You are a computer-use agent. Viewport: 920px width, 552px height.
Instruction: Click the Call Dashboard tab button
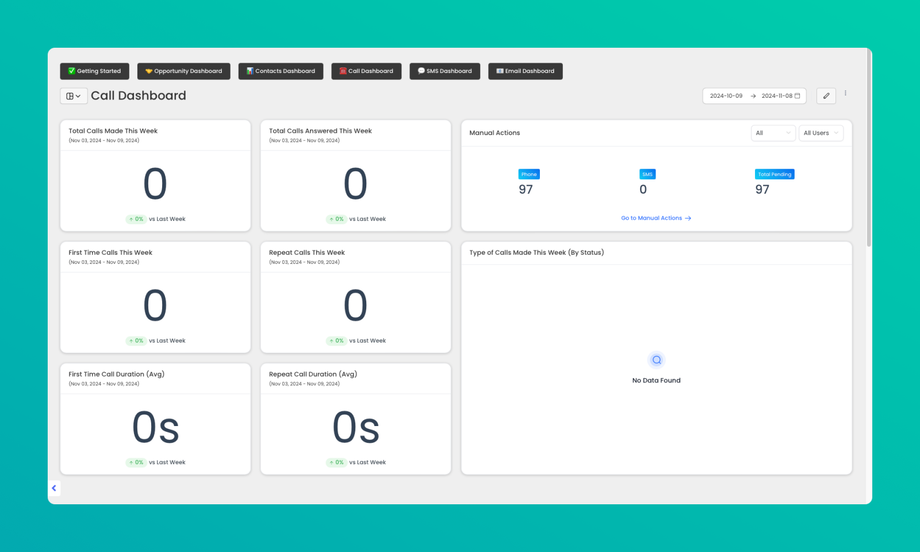pyautogui.click(x=366, y=71)
